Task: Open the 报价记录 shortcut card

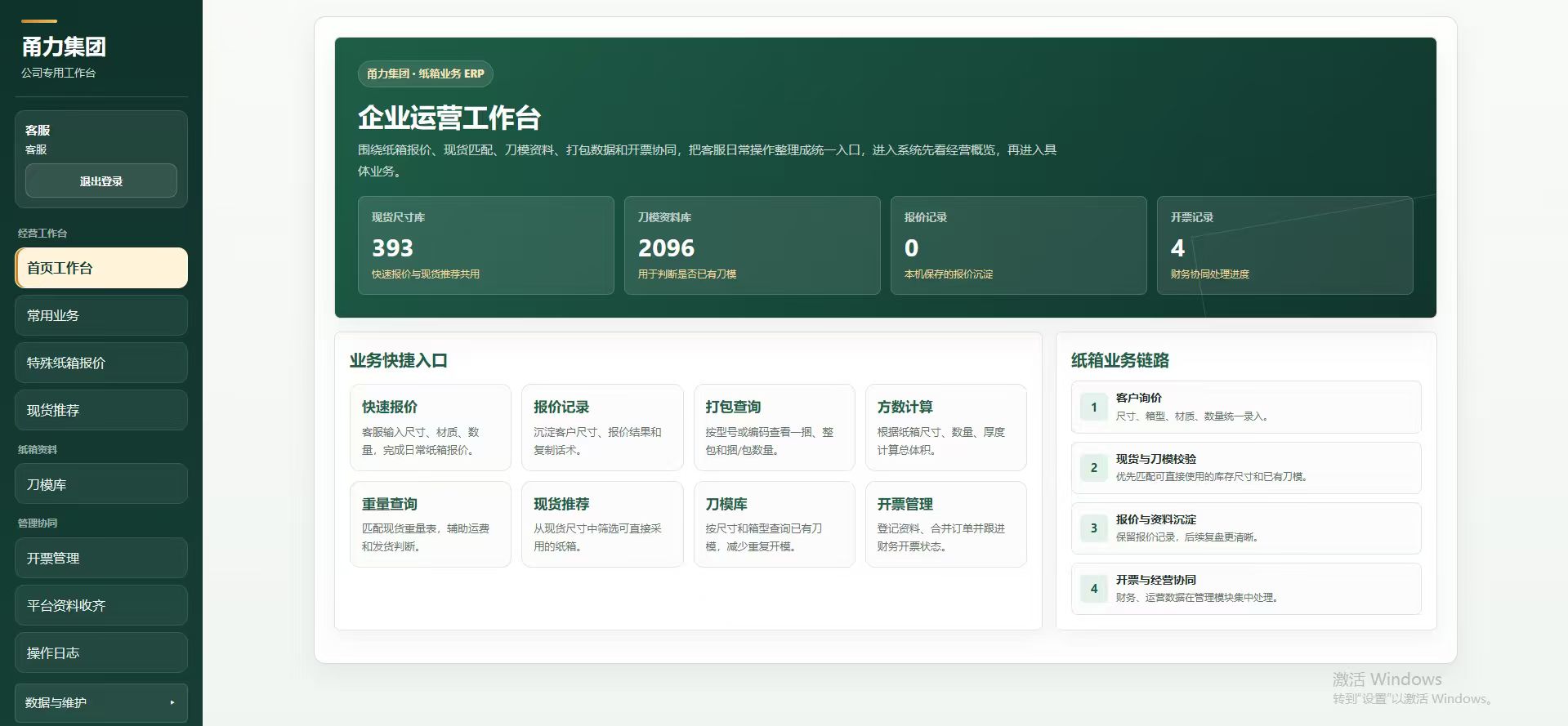Action: [x=602, y=428]
